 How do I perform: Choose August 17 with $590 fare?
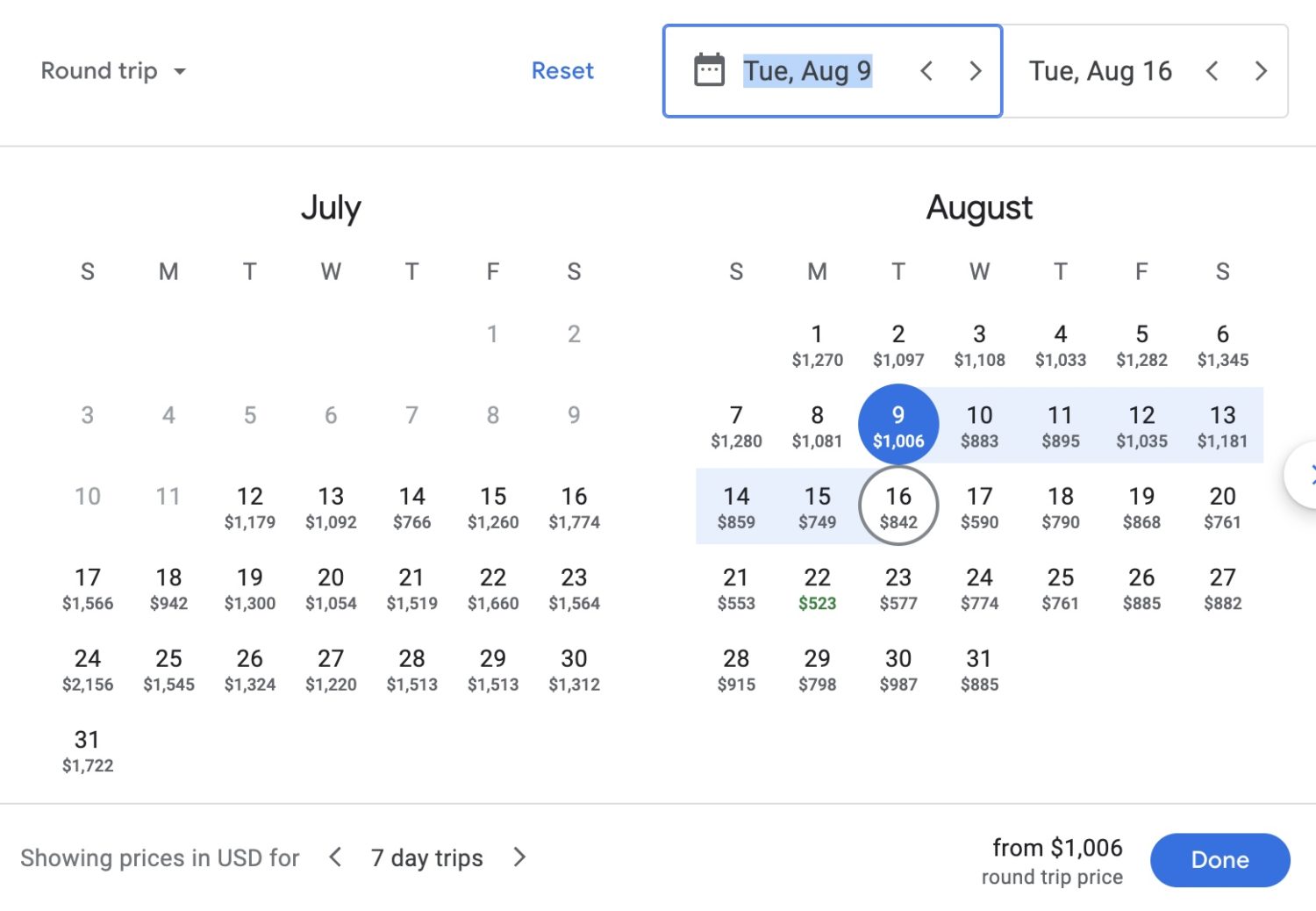point(979,507)
